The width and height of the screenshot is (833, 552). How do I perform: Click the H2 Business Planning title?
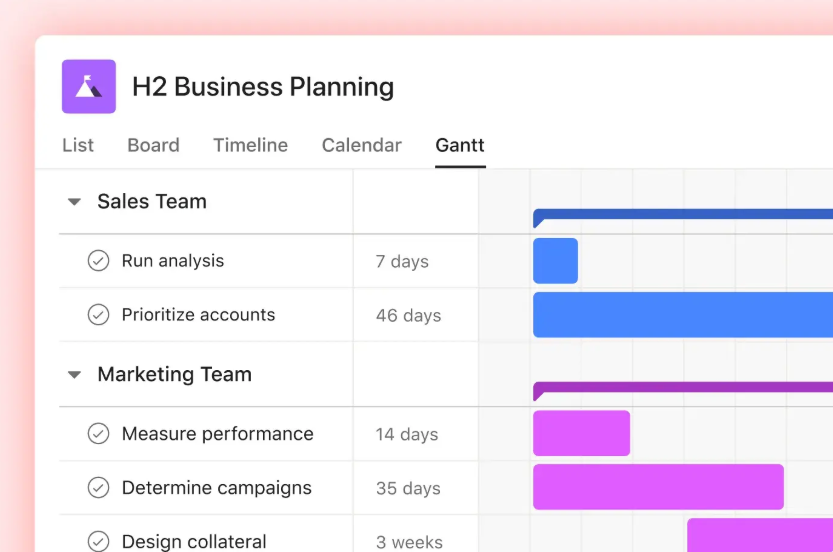point(263,87)
